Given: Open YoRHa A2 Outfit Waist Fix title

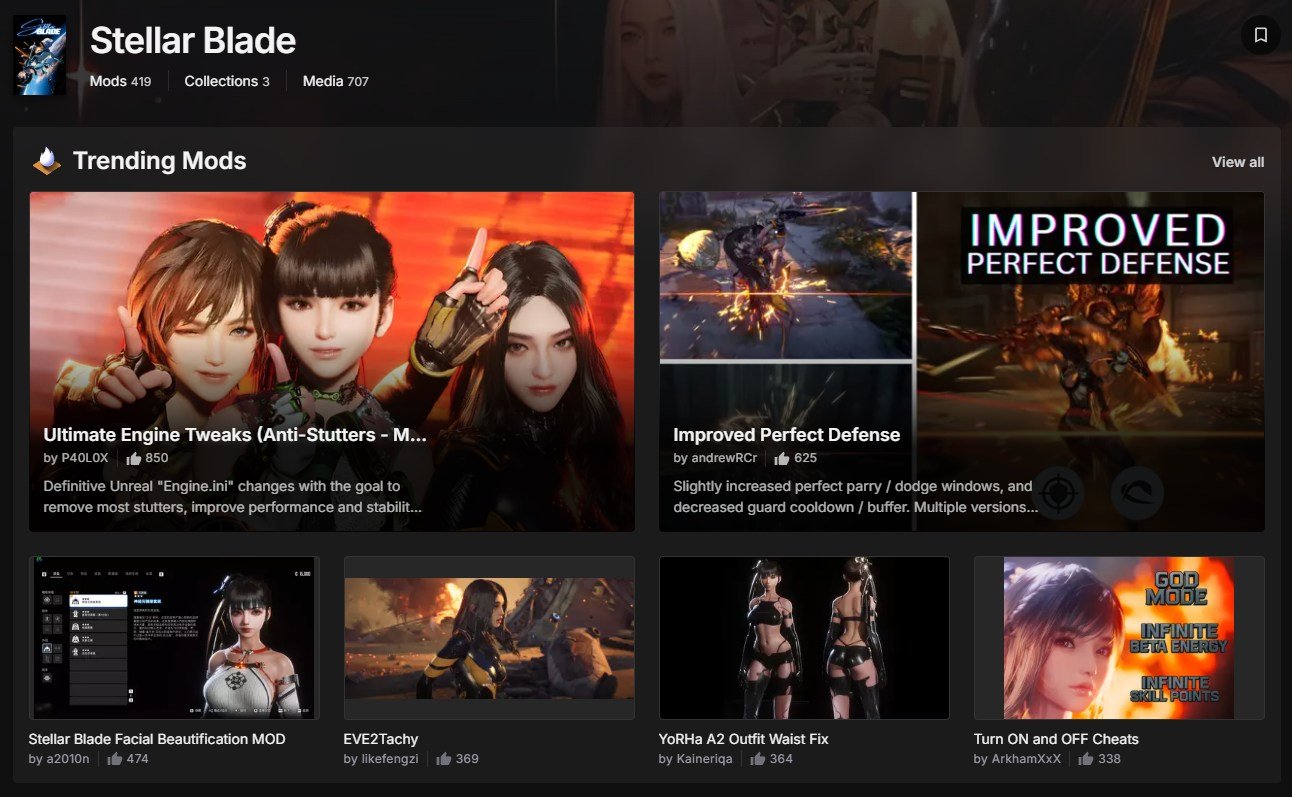Looking at the screenshot, I should point(743,739).
